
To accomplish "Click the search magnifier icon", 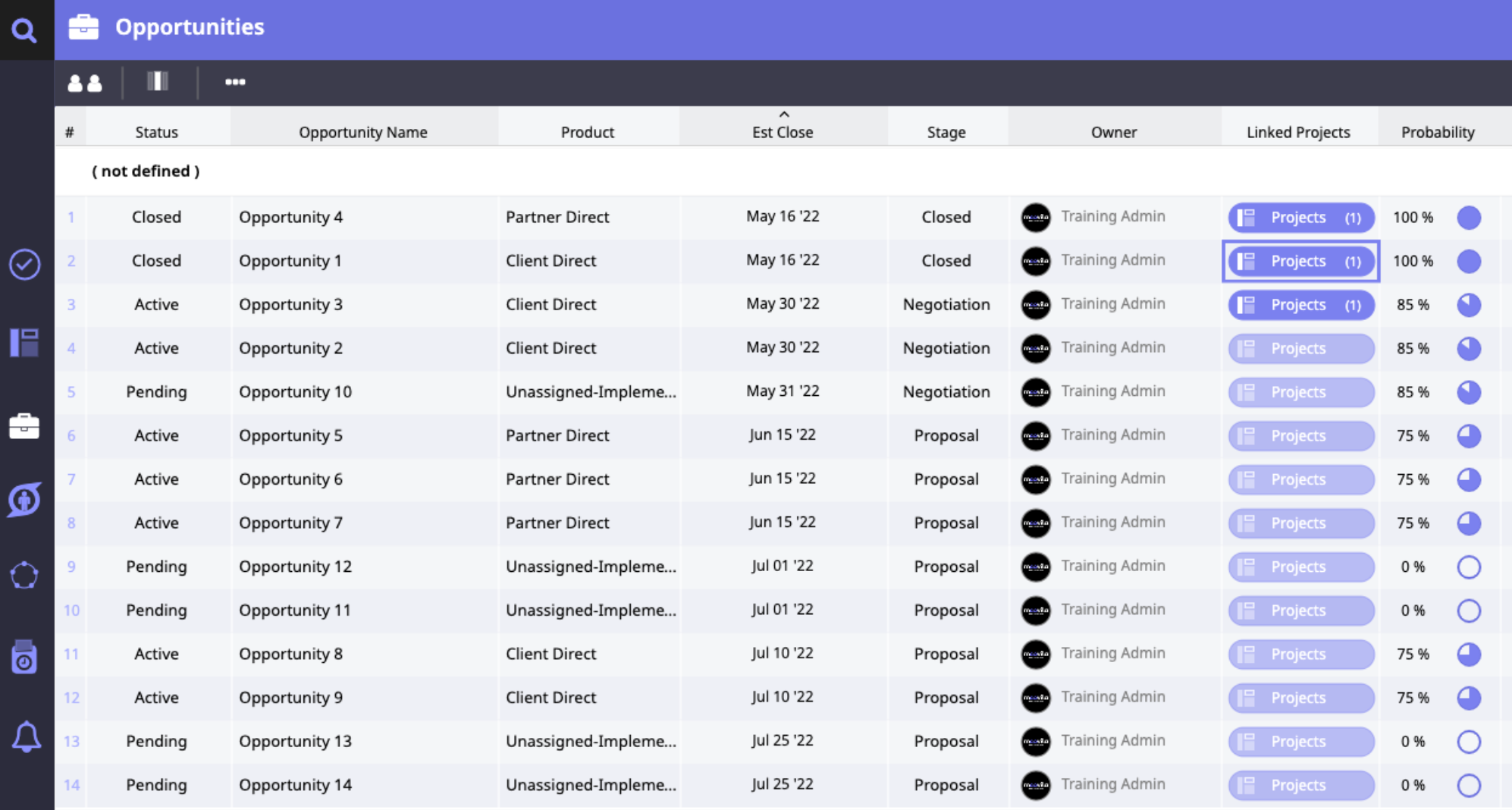I will pyautogui.click(x=24, y=30).
